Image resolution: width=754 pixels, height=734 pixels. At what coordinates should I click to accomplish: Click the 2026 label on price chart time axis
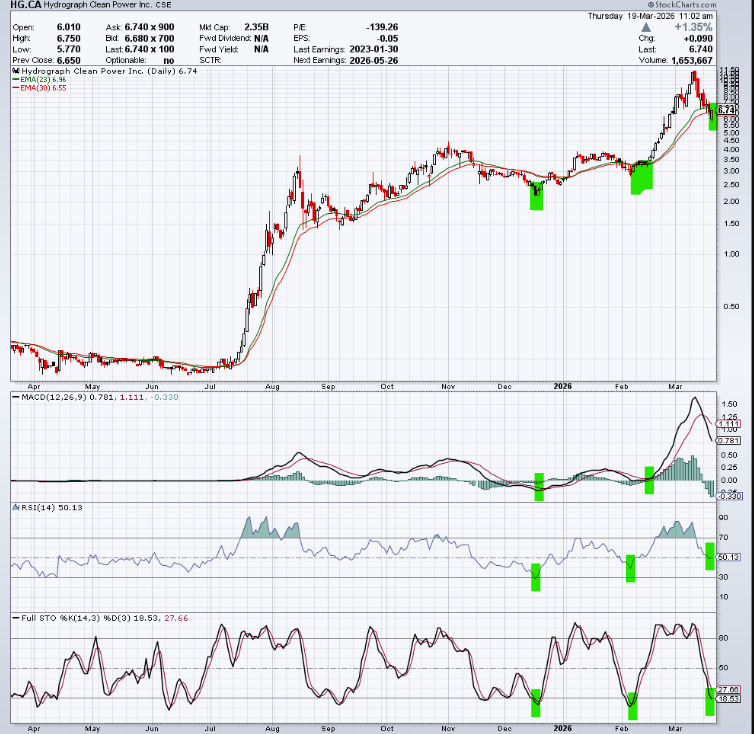563,386
